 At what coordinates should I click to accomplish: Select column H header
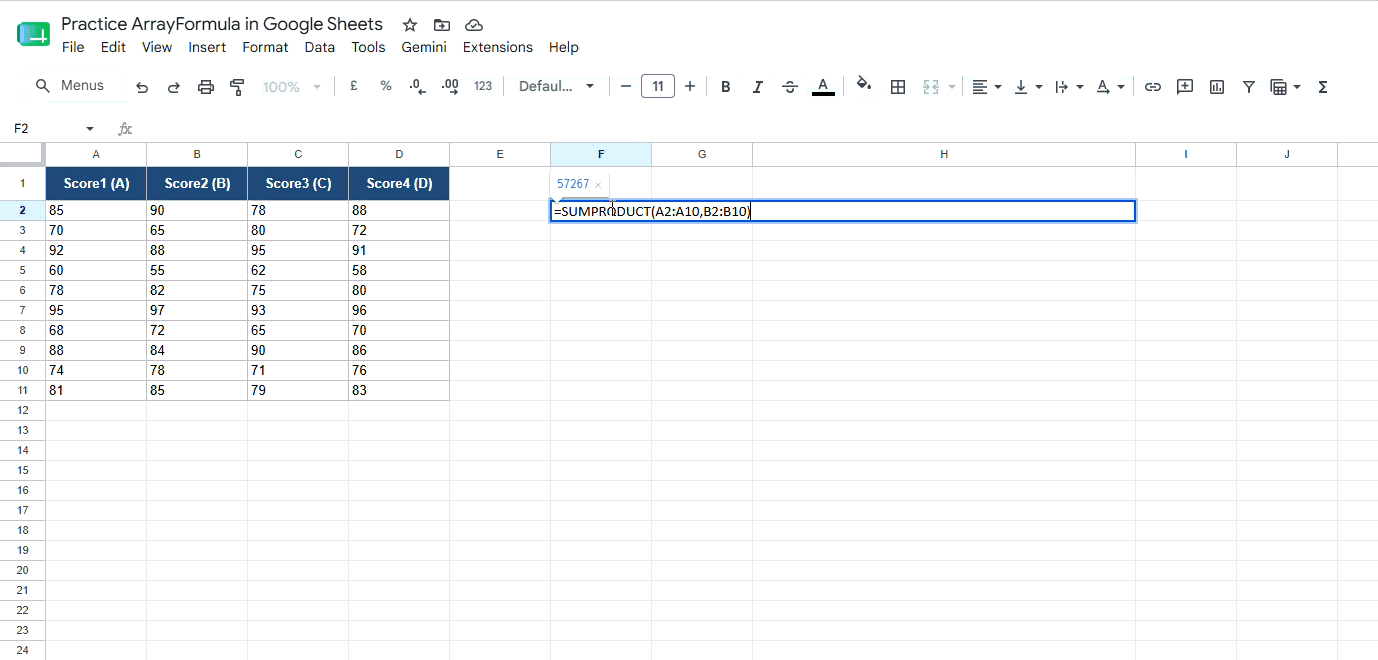click(944, 154)
